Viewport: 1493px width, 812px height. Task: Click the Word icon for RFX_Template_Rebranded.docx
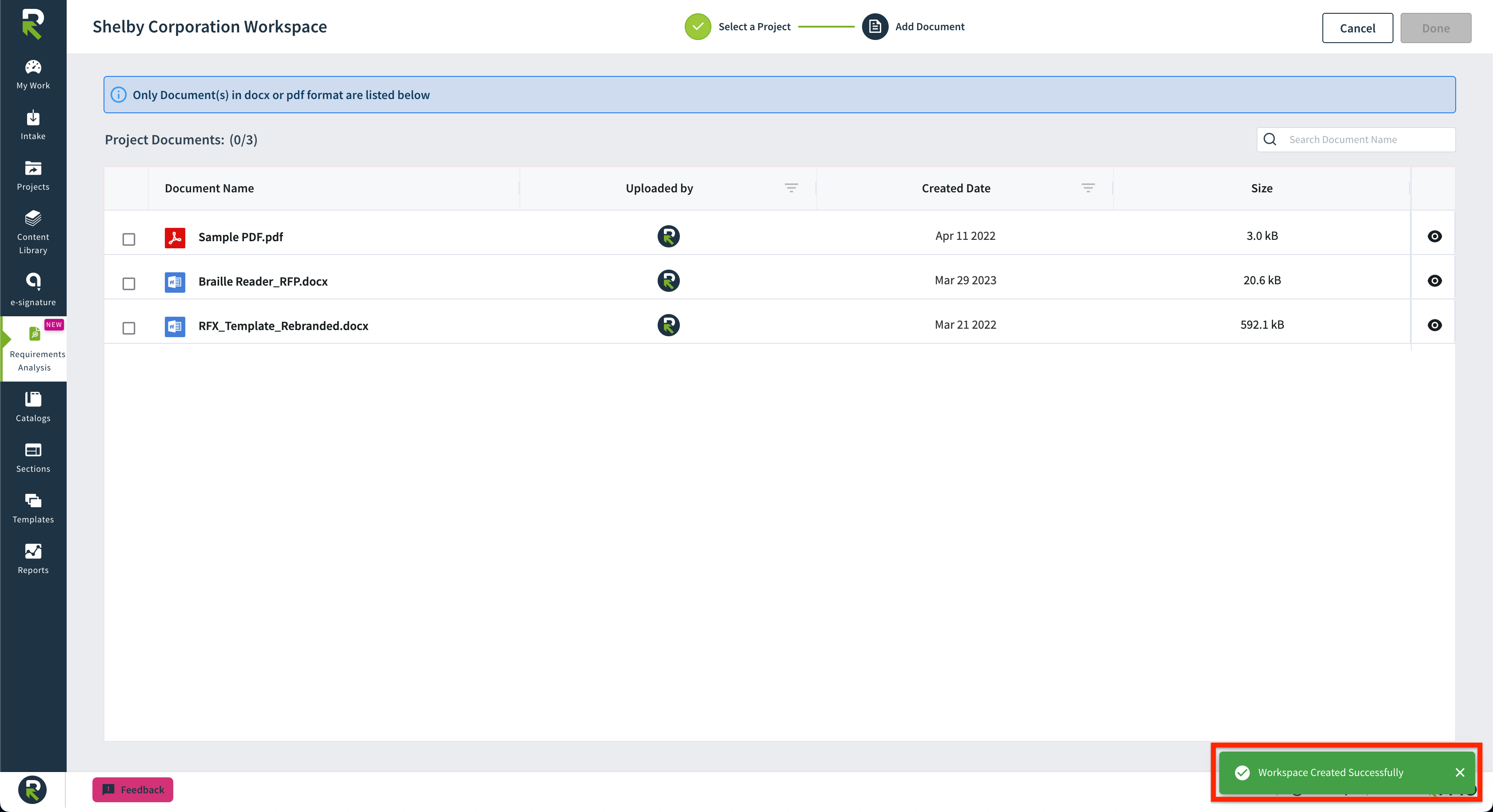(x=175, y=326)
